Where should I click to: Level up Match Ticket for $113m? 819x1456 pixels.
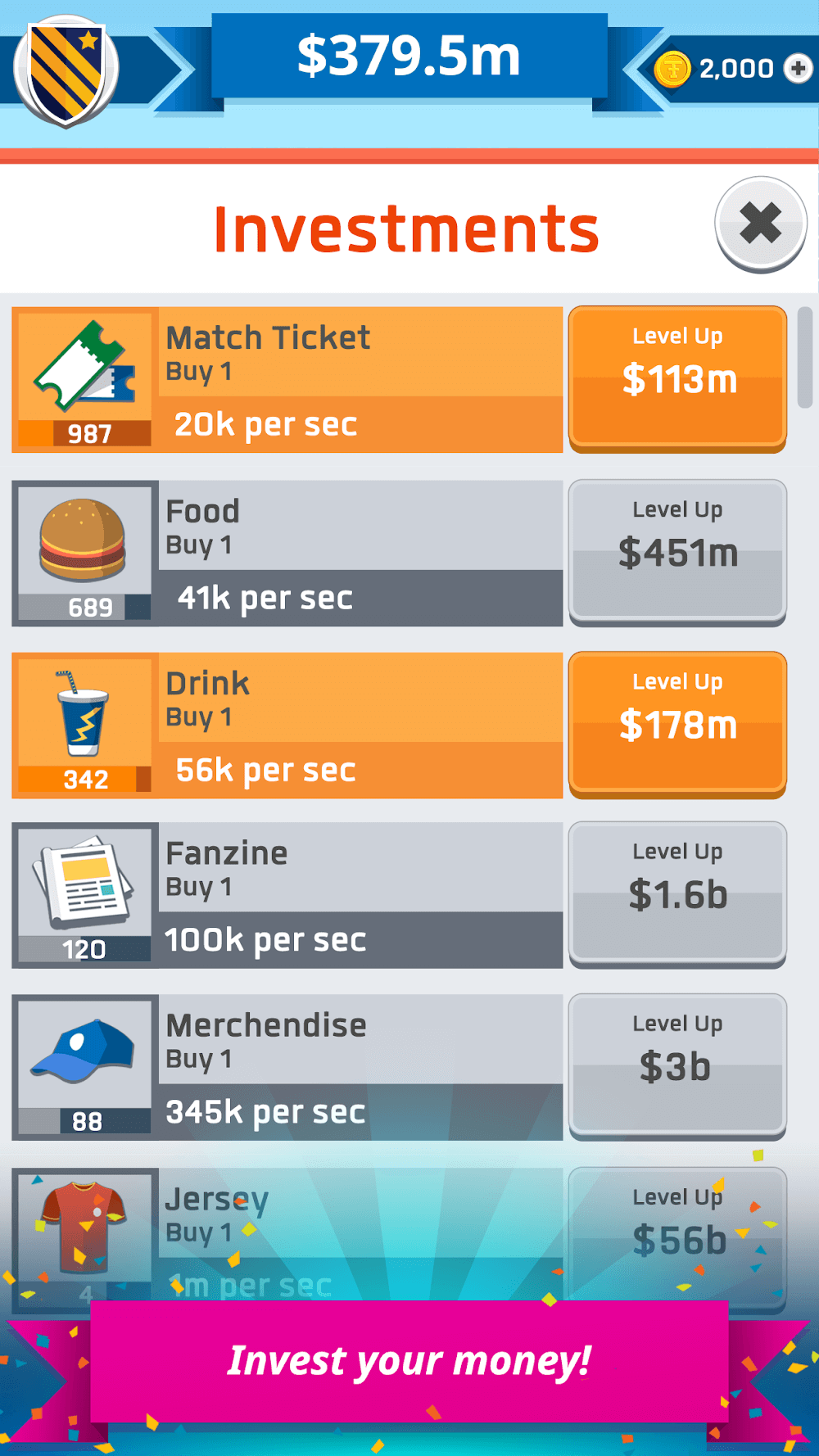pyautogui.click(x=677, y=378)
